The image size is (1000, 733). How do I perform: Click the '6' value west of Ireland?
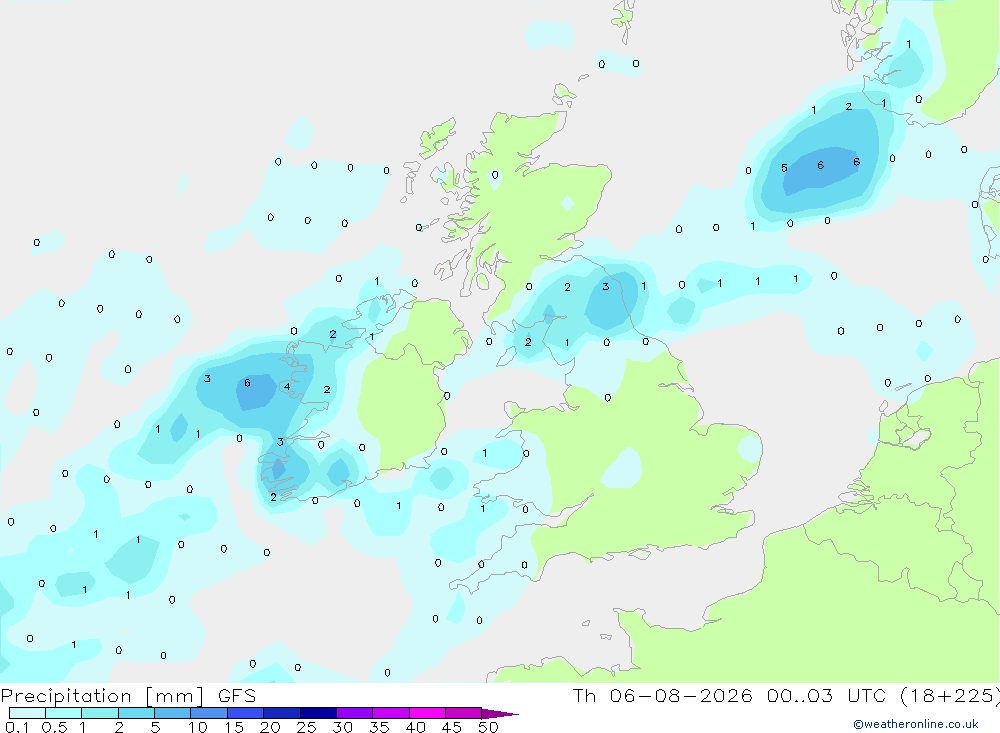pos(247,383)
